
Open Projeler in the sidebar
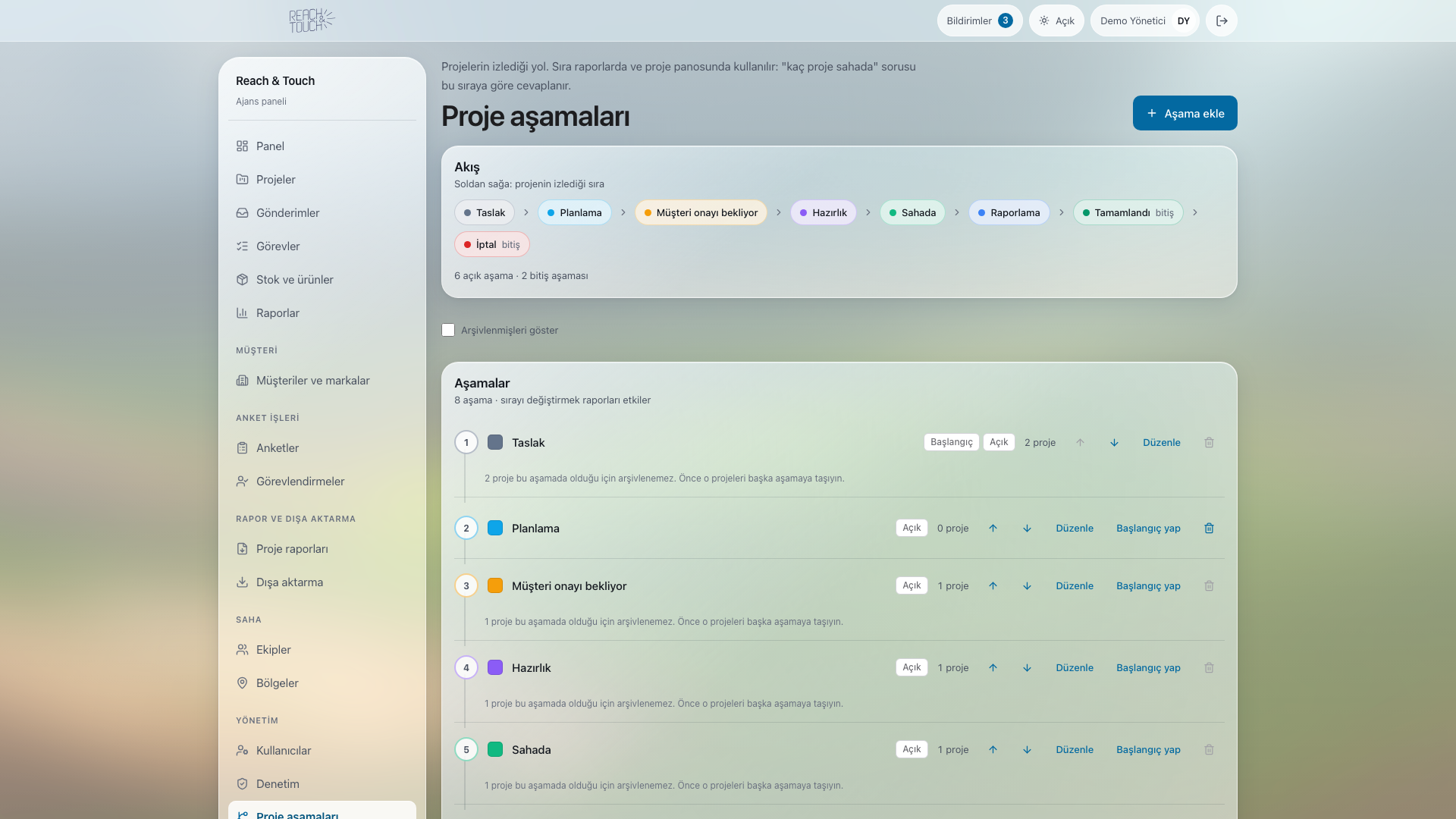tap(322, 179)
